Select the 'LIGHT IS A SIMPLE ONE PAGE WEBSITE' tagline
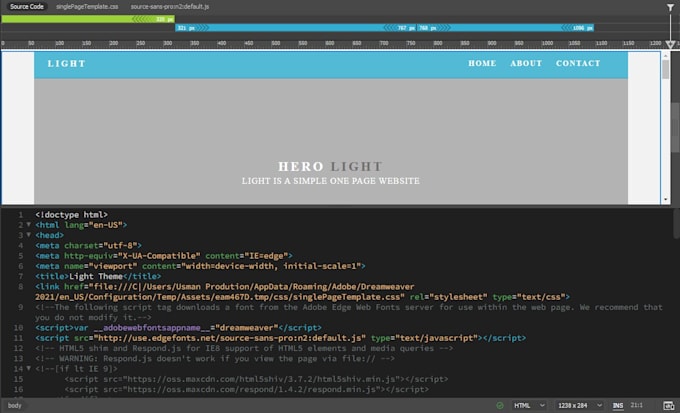This screenshot has width=680, height=413. [330, 181]
